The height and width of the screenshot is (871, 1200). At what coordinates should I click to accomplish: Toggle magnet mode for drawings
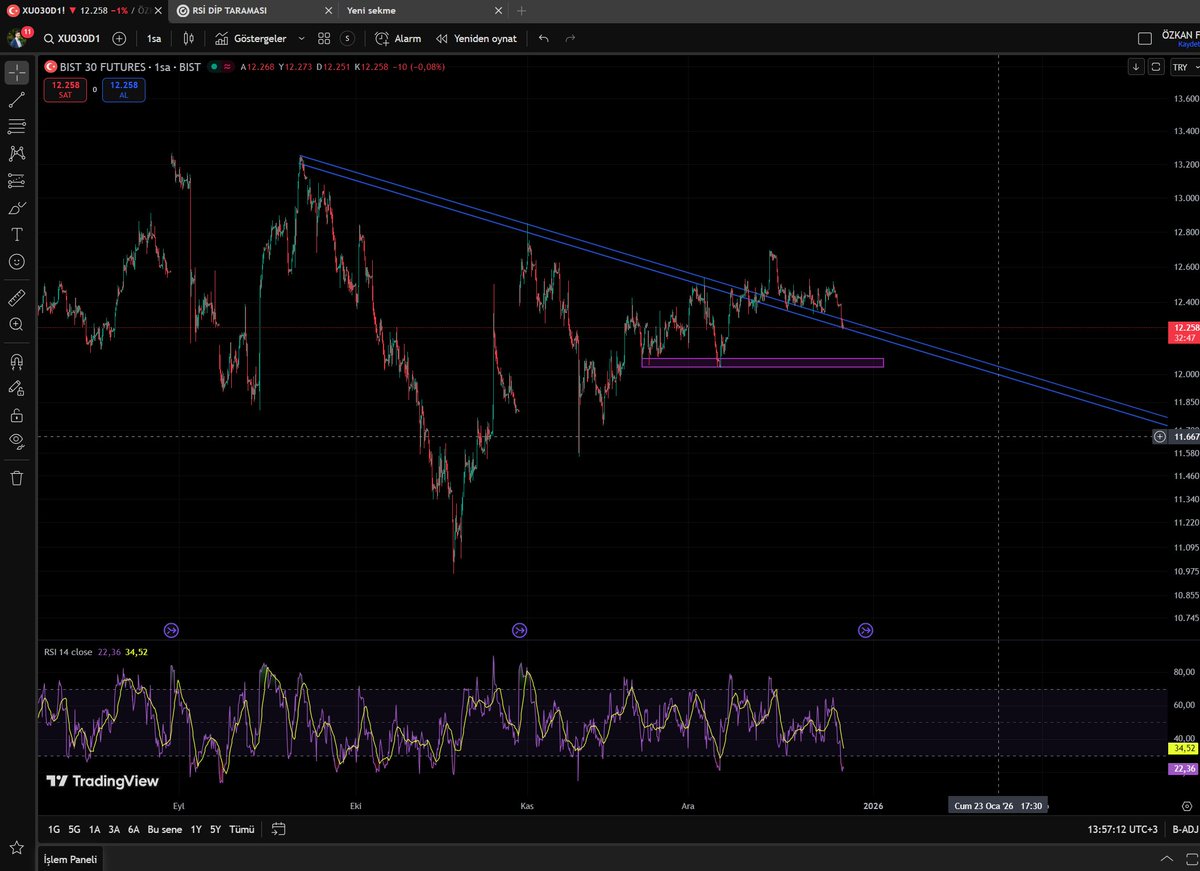pos(16,361)
